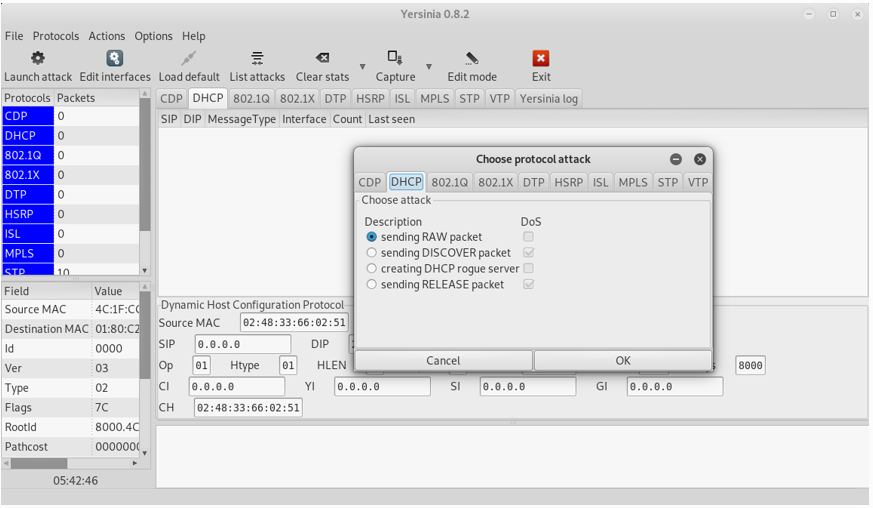
Task: Switch to main window STP tab
Action: [469, 99]
